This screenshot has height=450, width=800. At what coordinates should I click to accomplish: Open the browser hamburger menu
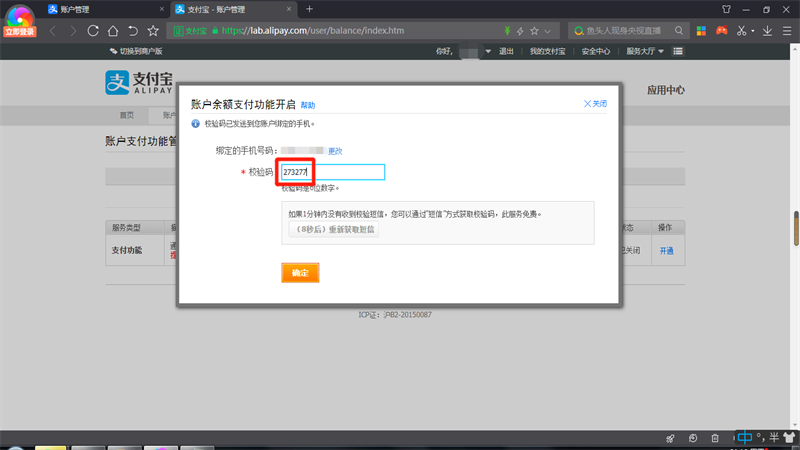pyautogui.click(x=787, y=31)
